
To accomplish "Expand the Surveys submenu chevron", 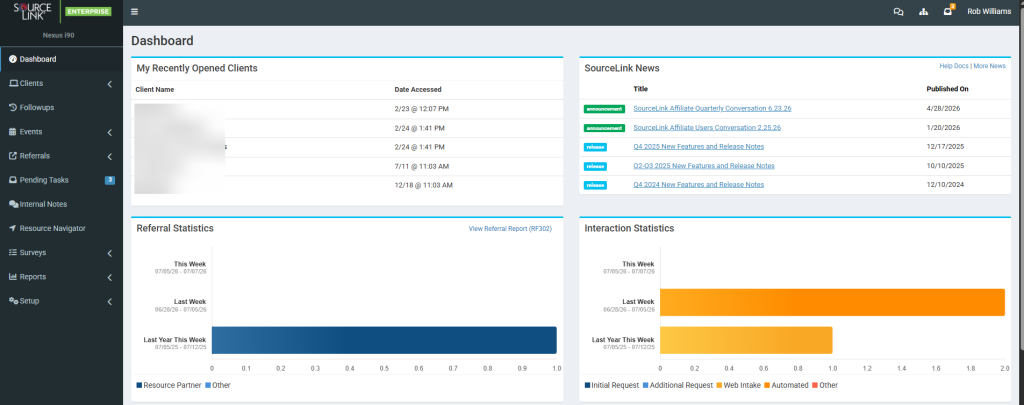I will click(x=110, y=253).
